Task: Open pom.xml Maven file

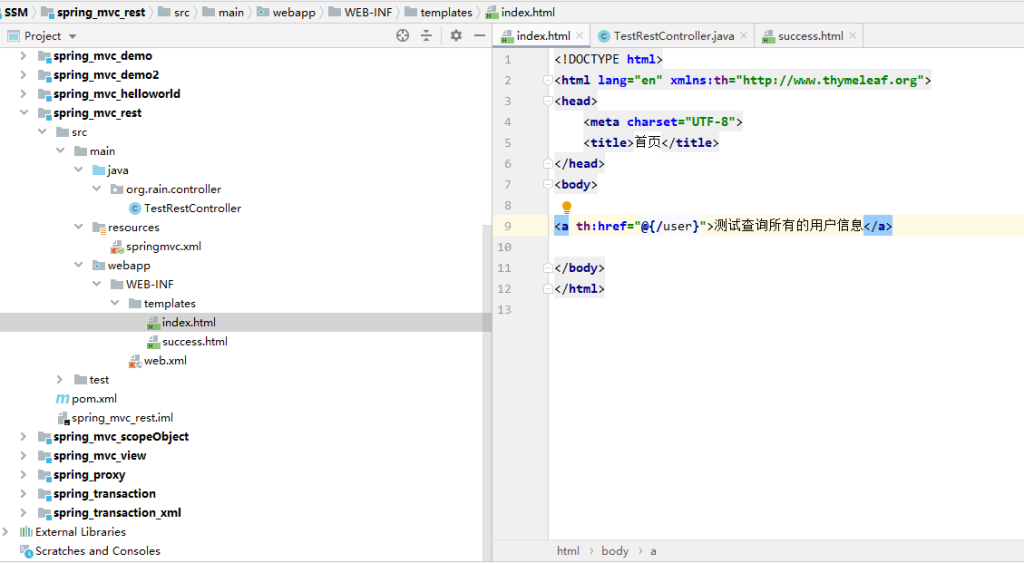Action: point(93,398)
